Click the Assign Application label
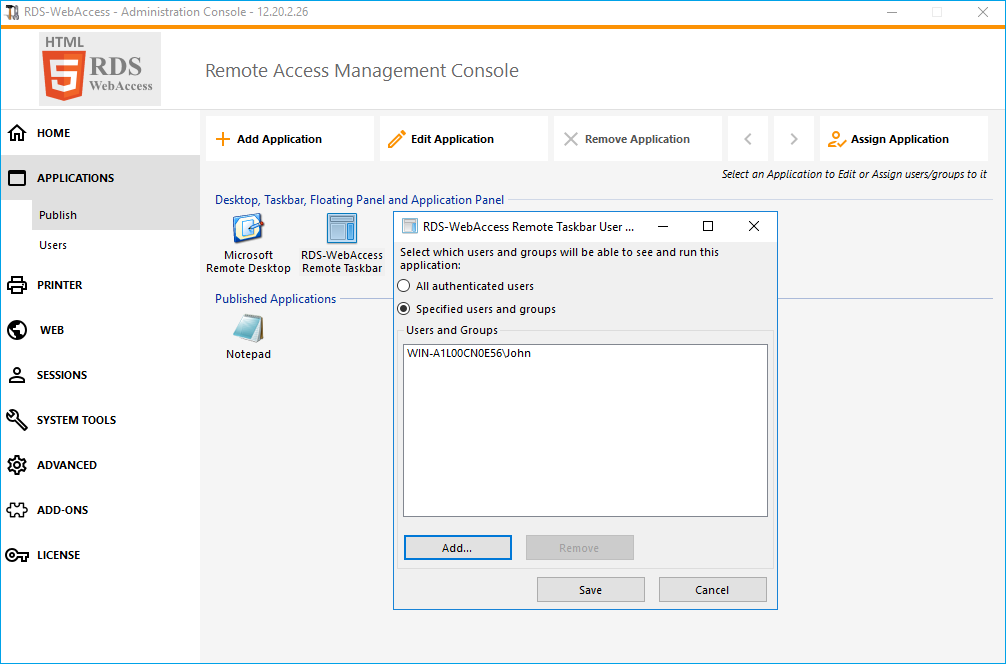This screenshot has height=664, width=1006. click(x=899, y=139)
